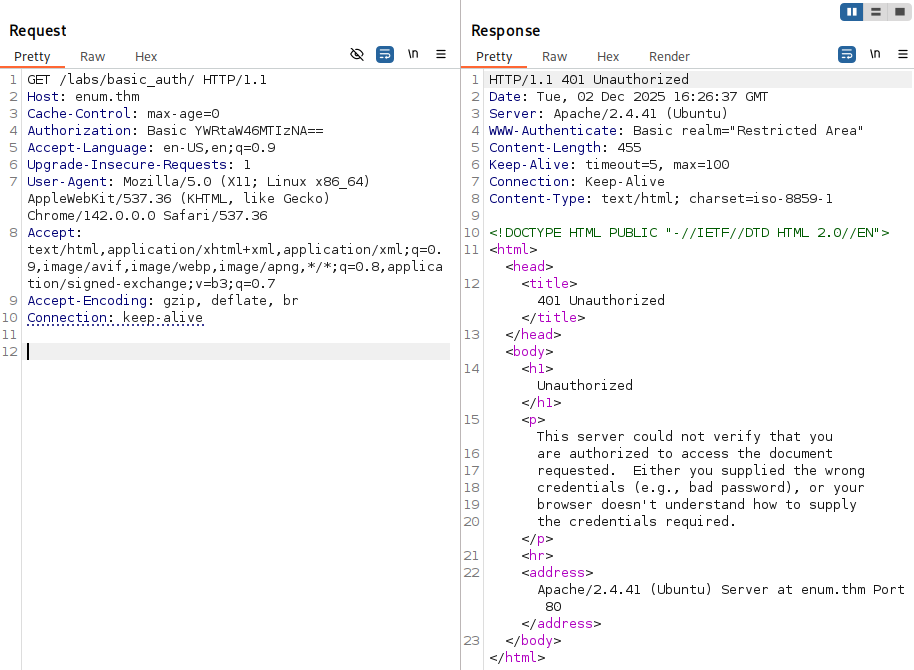Click the Response panel heading
Image resolution: width=914 pixels, height=670 pixels.
click(x=505, y=30)
